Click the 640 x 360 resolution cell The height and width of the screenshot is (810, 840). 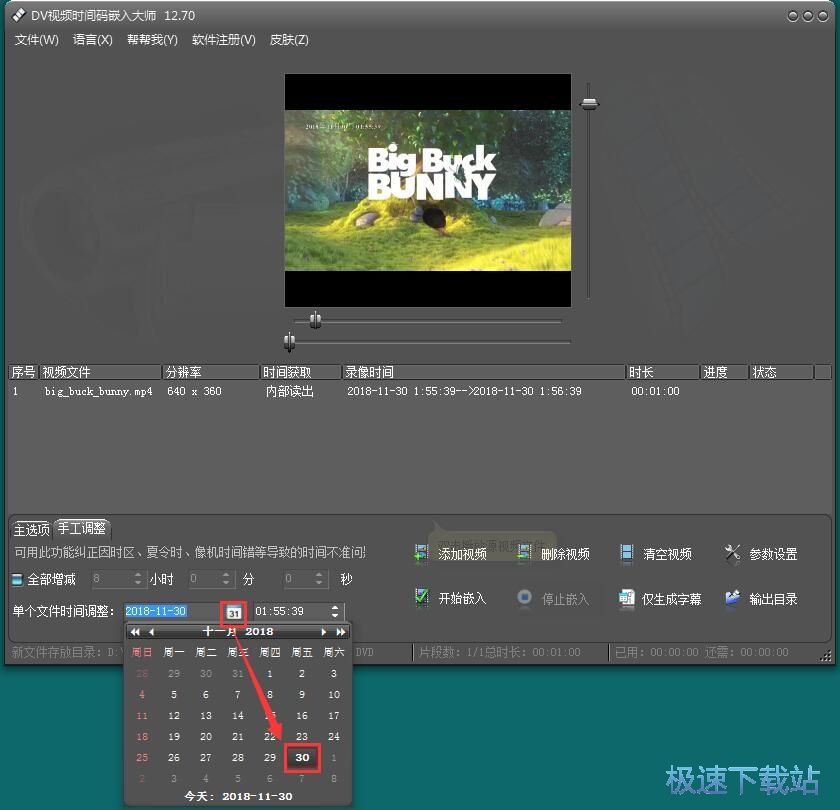(x=194, y=392)
